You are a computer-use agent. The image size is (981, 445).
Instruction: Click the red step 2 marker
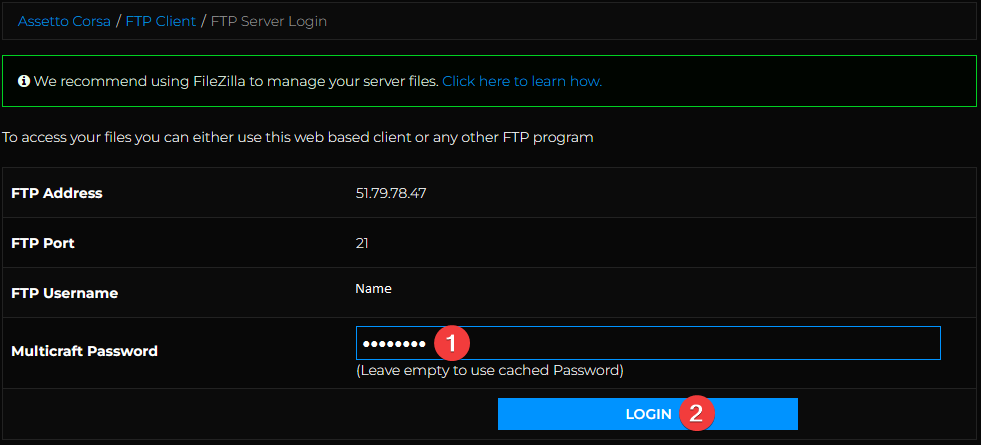(695, 413)
